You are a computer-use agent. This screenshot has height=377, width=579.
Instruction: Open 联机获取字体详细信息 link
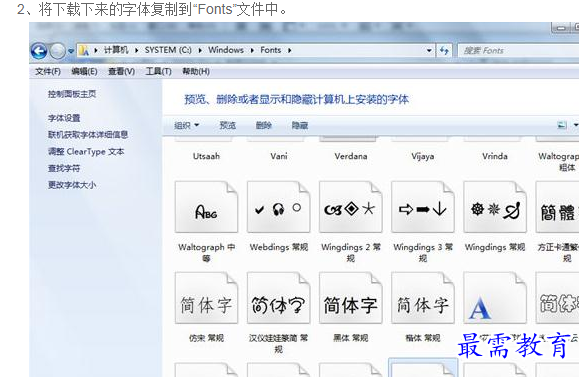click(88, 135)
